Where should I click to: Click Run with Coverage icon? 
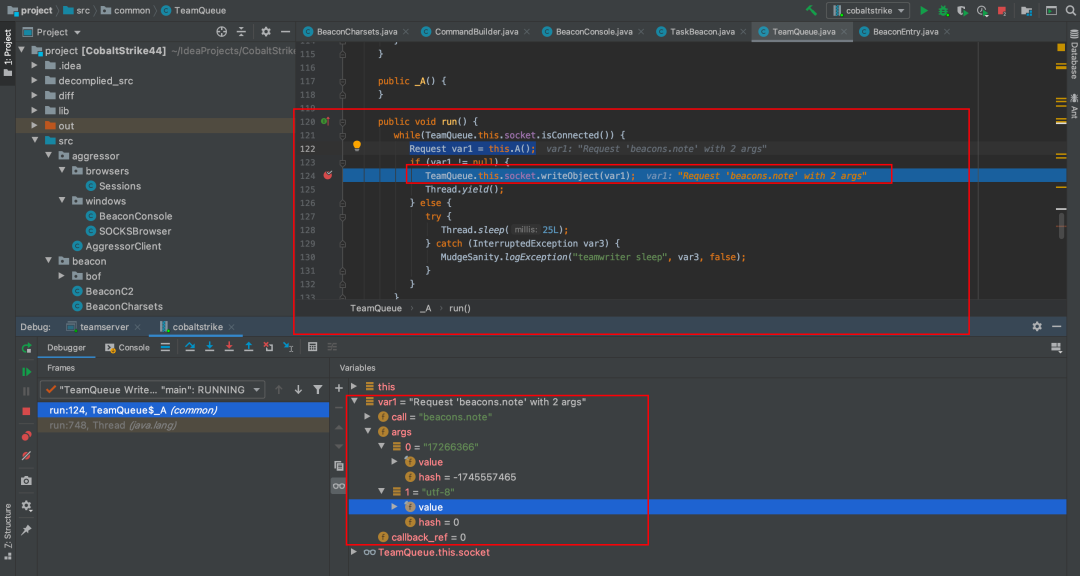(963, 10)
